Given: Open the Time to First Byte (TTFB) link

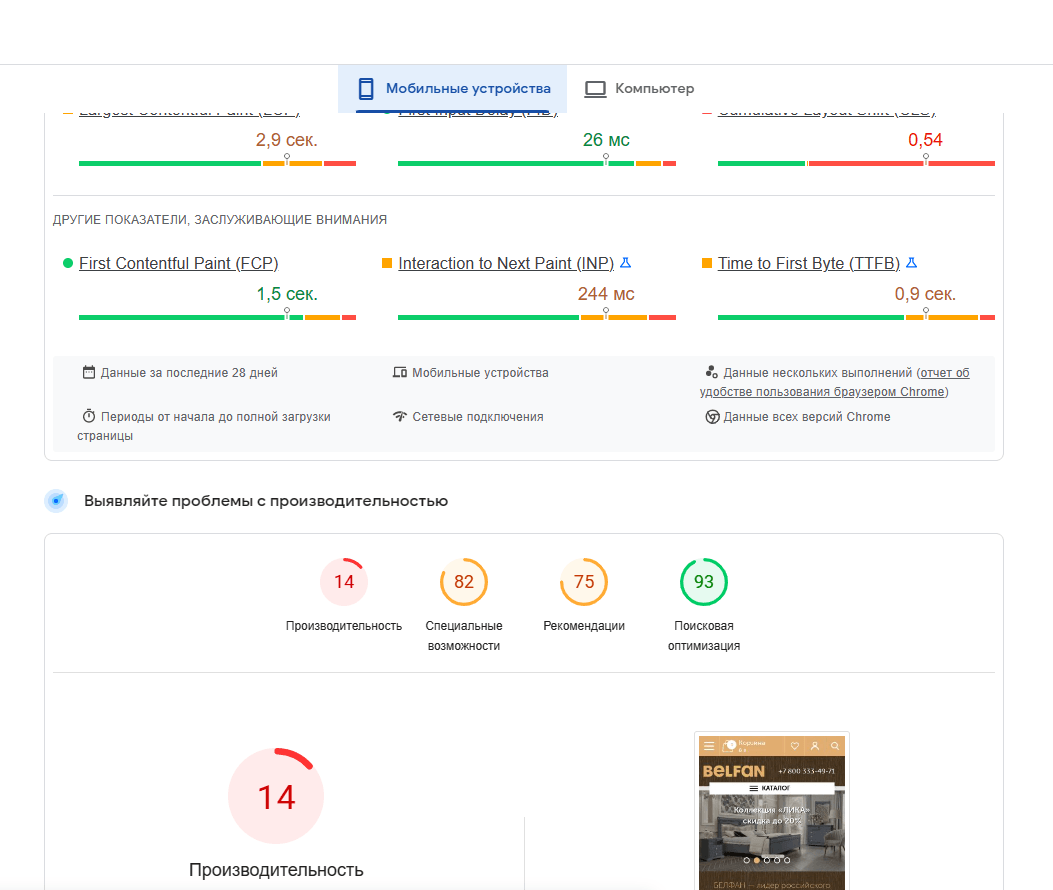Looking at the screenshot, I should point(809,263).
